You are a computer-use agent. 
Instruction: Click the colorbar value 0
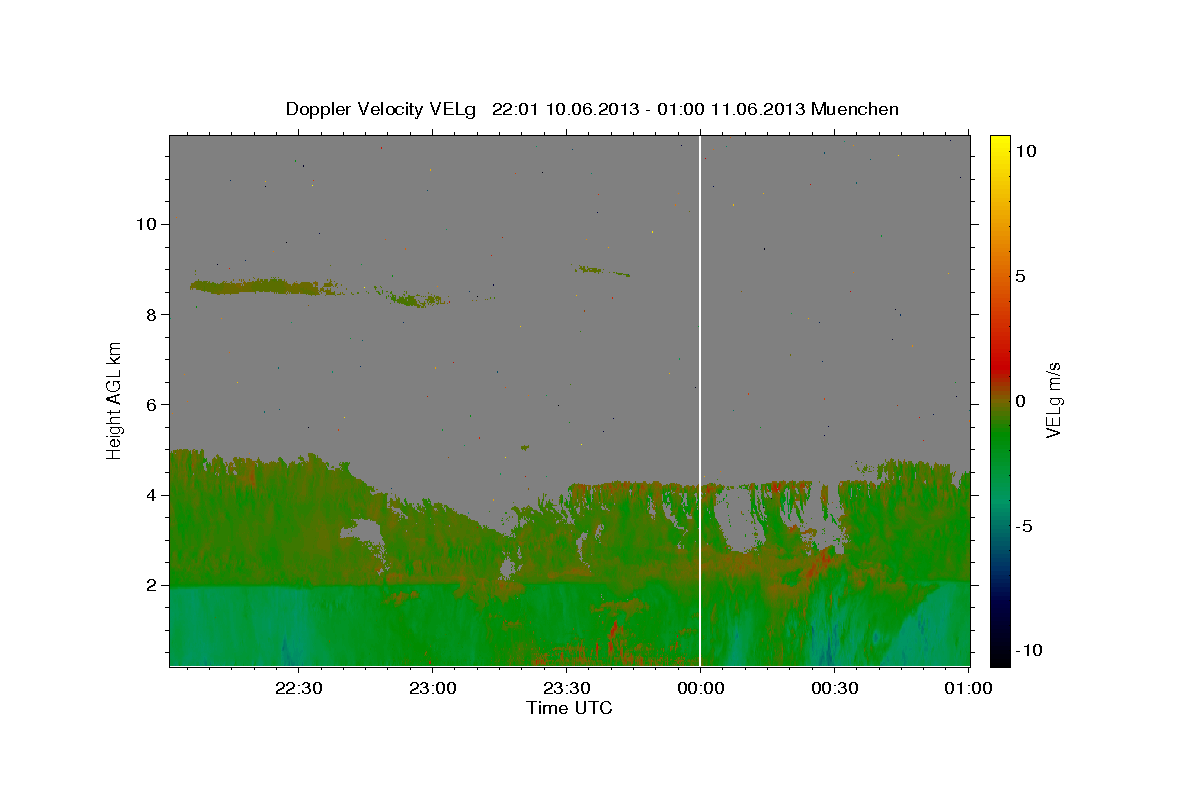coord(1020,401)
